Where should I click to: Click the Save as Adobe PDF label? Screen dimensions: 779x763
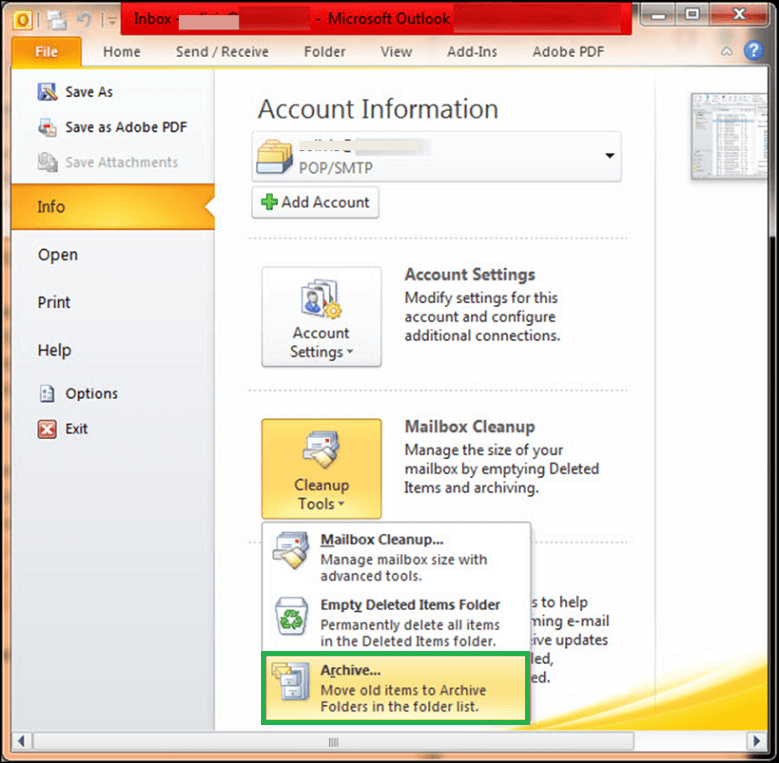126,127
